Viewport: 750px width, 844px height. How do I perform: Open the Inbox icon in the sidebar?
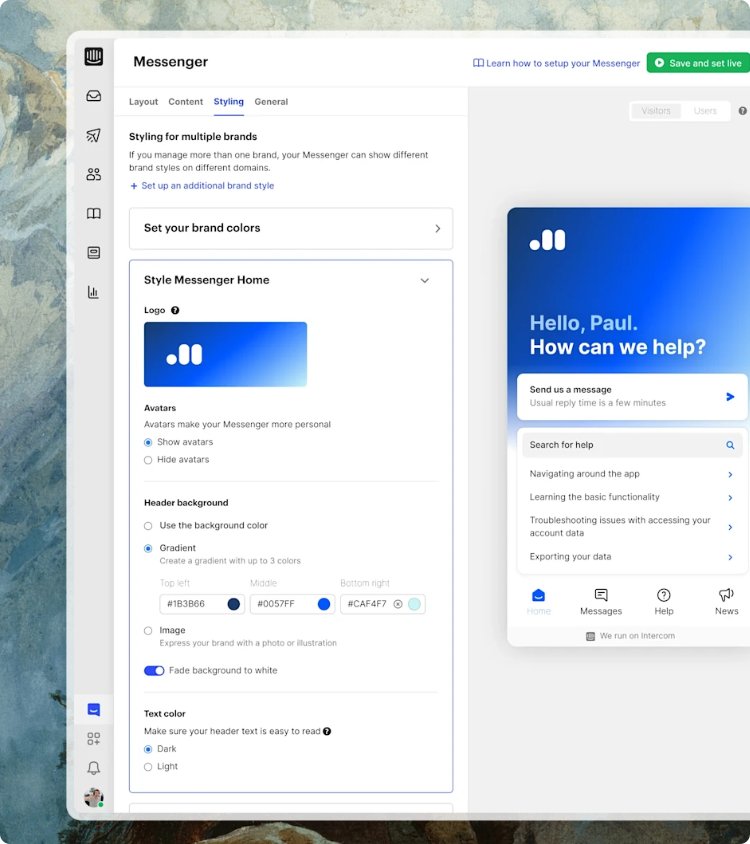click(x=93, y=96)
